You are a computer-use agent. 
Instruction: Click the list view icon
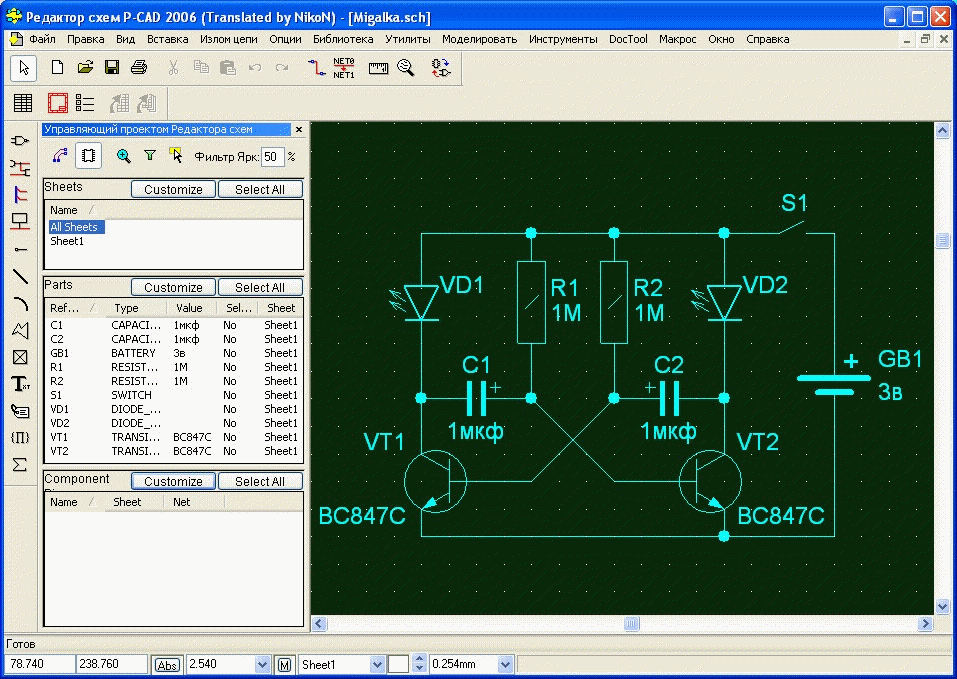coord(85,102)
